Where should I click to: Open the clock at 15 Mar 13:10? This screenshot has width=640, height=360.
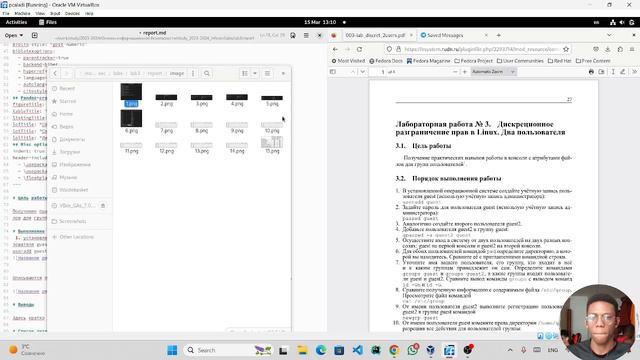[320, 22]
